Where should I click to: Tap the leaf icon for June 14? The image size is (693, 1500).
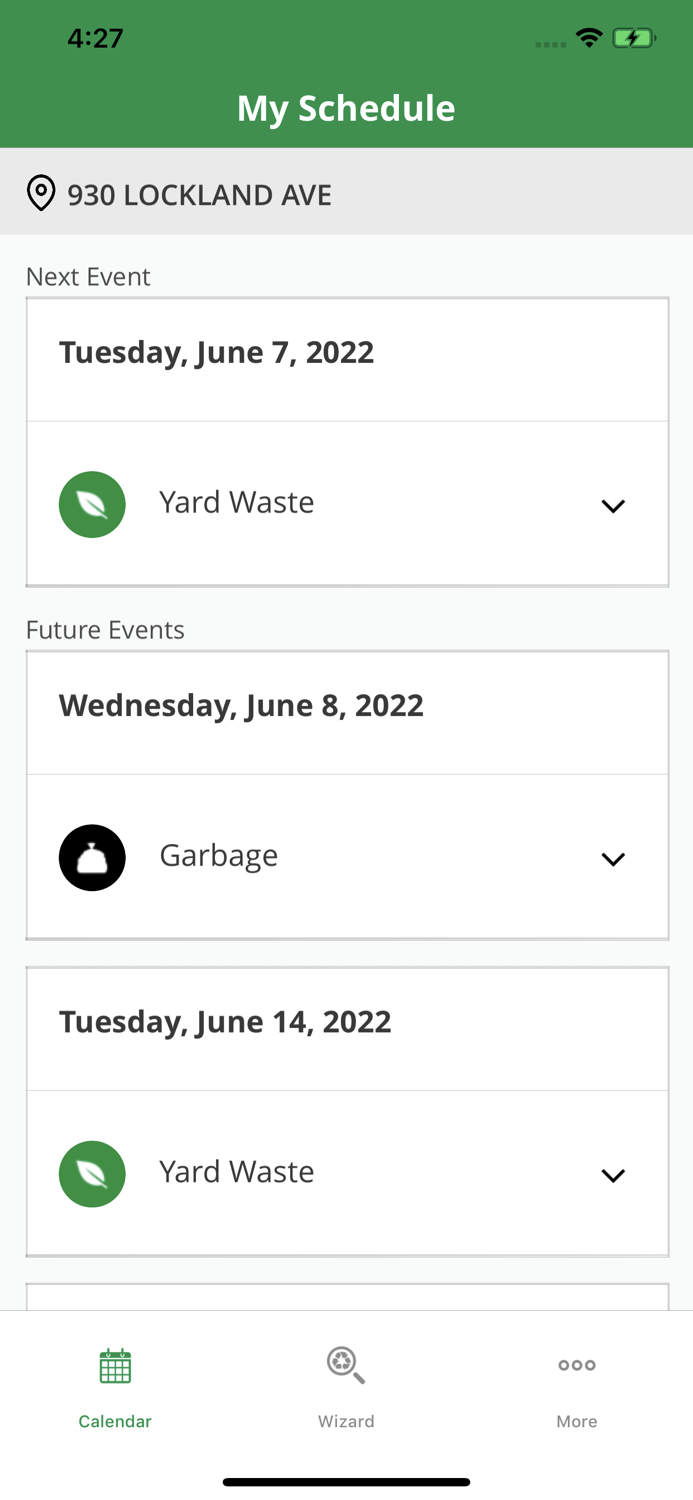point(92,1173)
